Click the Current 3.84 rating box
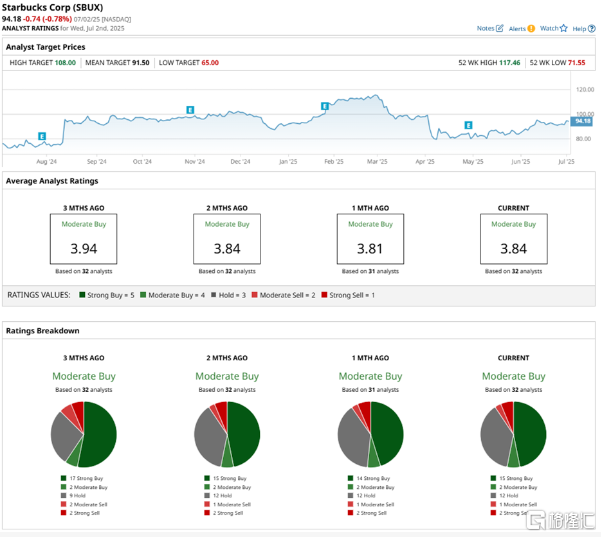The width and height of the screenshot is (601, 537). tap(514, 239)
